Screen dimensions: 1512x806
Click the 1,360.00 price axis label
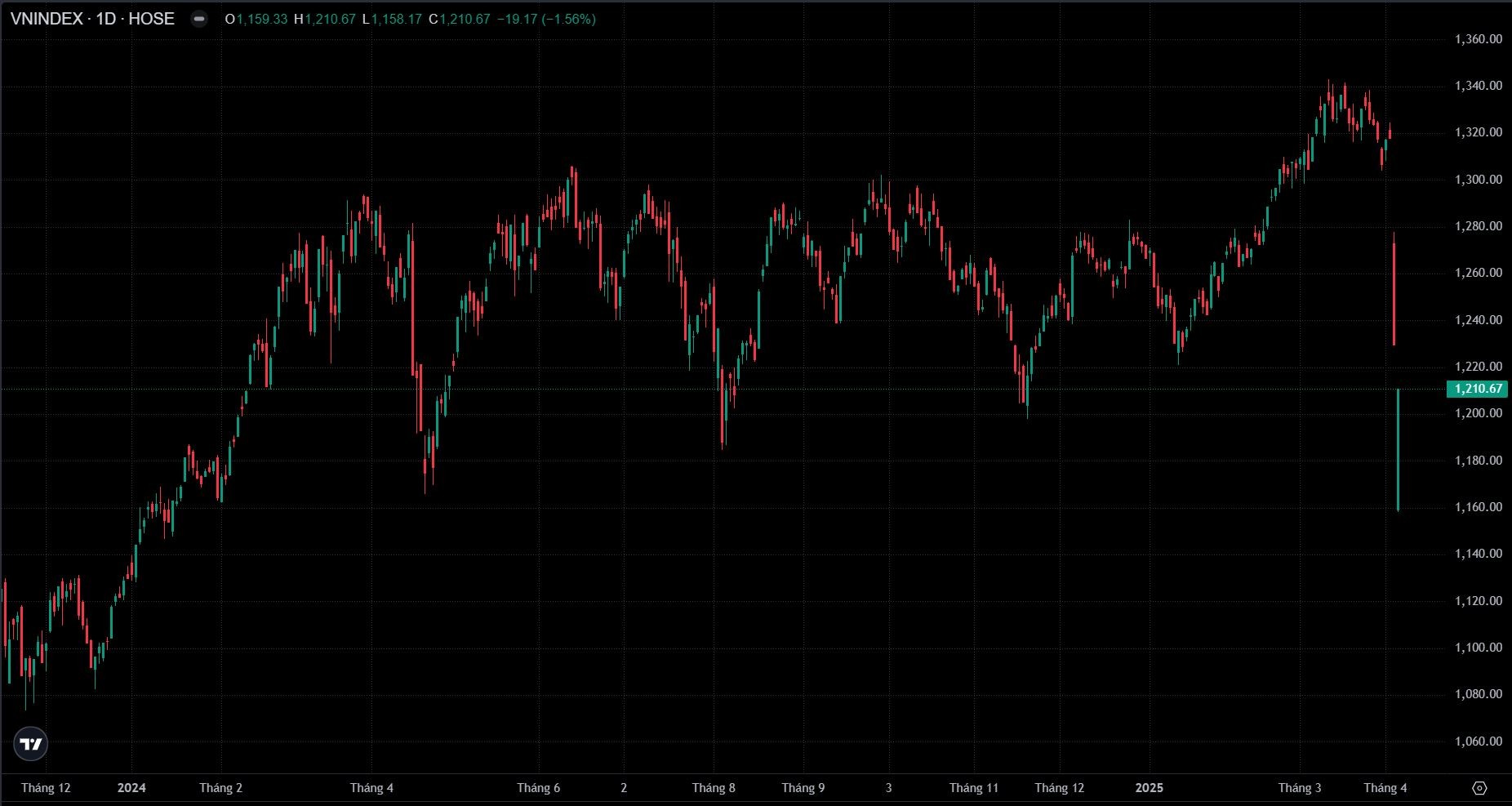coord(1479,38)
